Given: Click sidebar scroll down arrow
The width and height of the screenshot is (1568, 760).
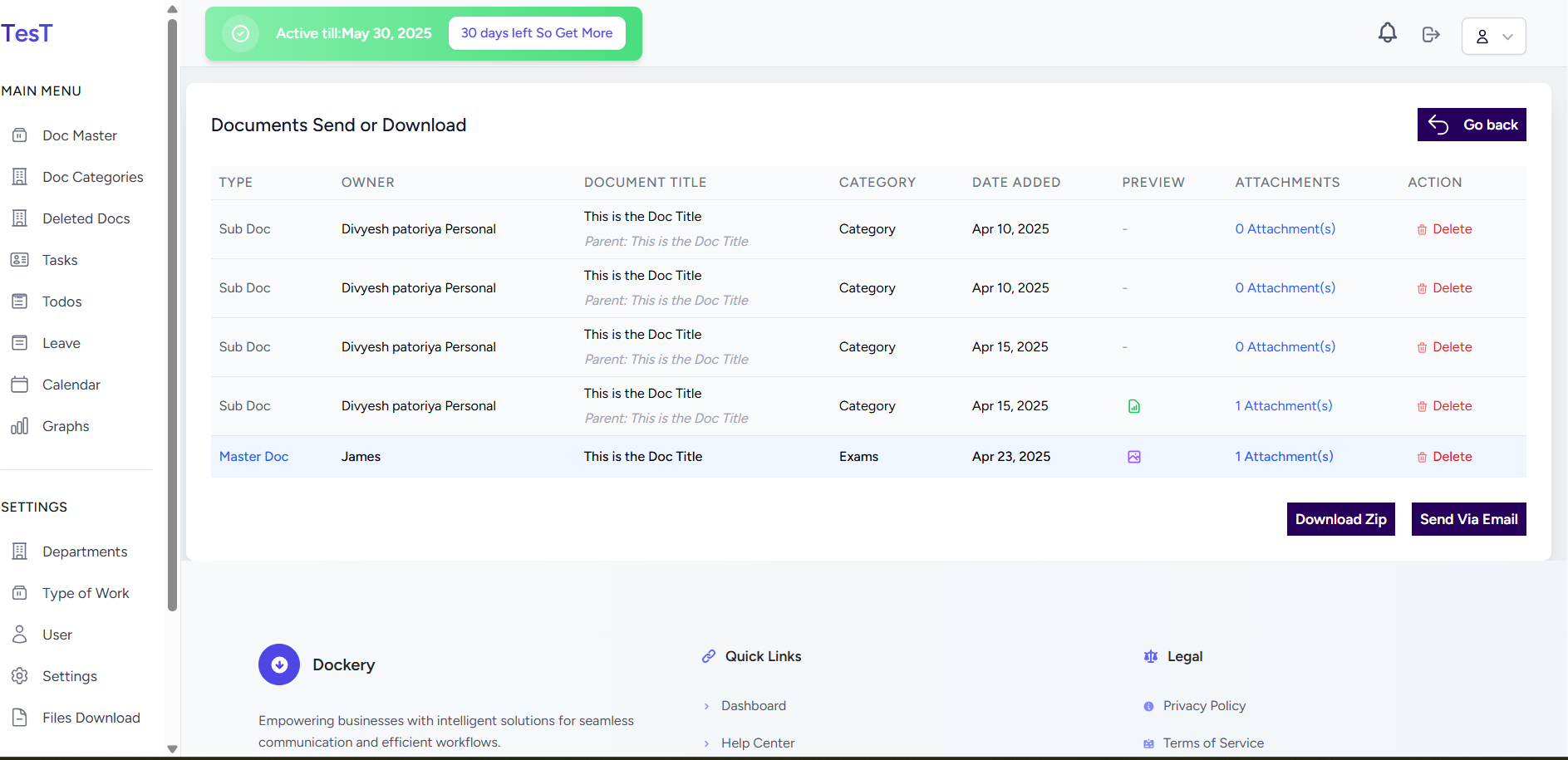Looking at the screenshot, I should (173, 748).
